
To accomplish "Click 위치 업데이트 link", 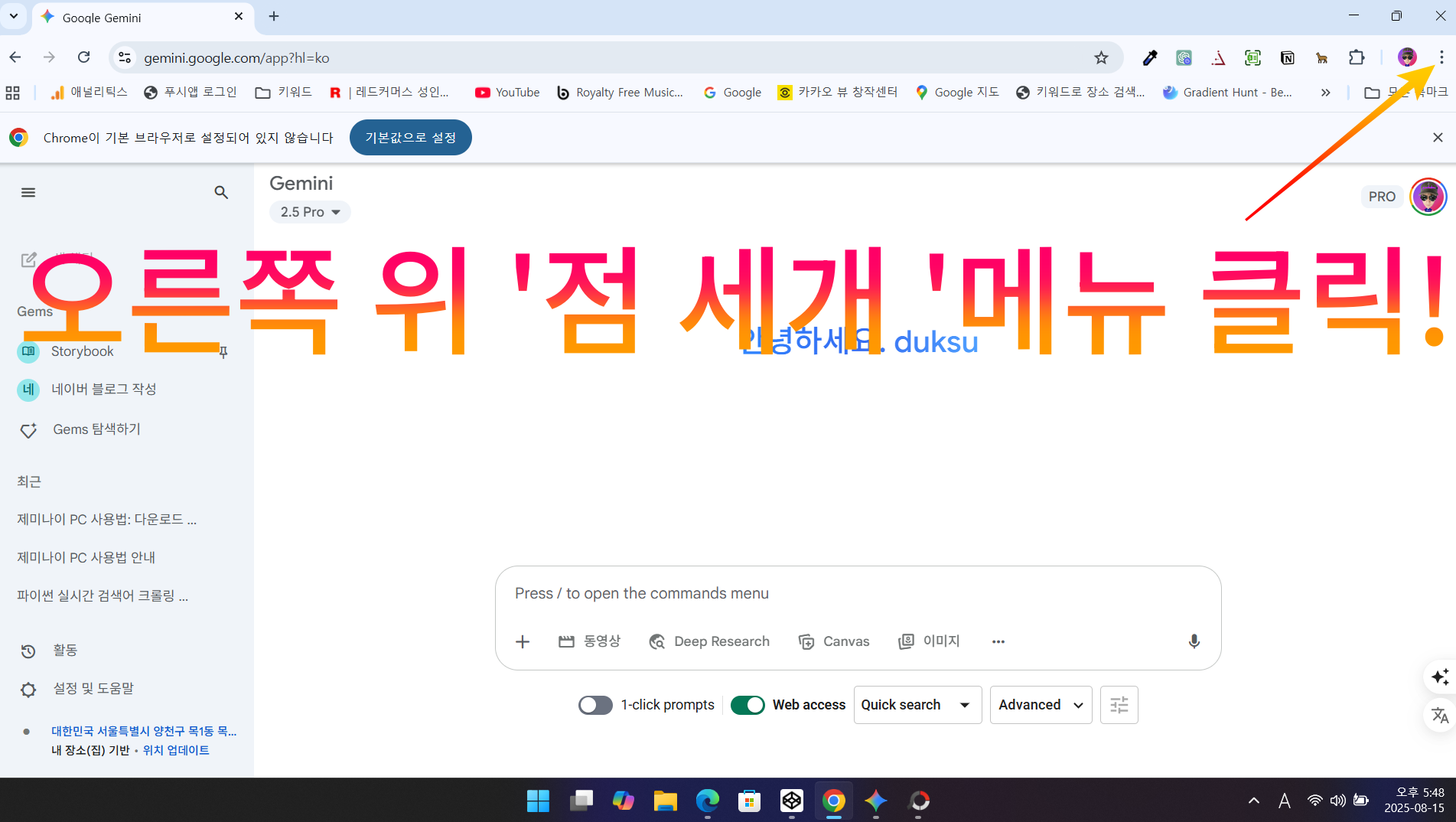I will point(176,750).
